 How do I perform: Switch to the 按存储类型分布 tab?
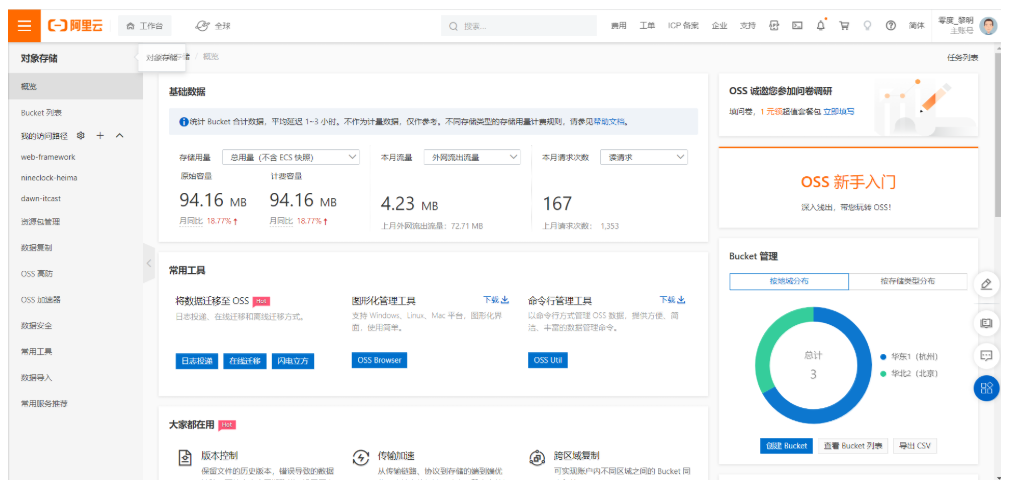coord(908,281)
